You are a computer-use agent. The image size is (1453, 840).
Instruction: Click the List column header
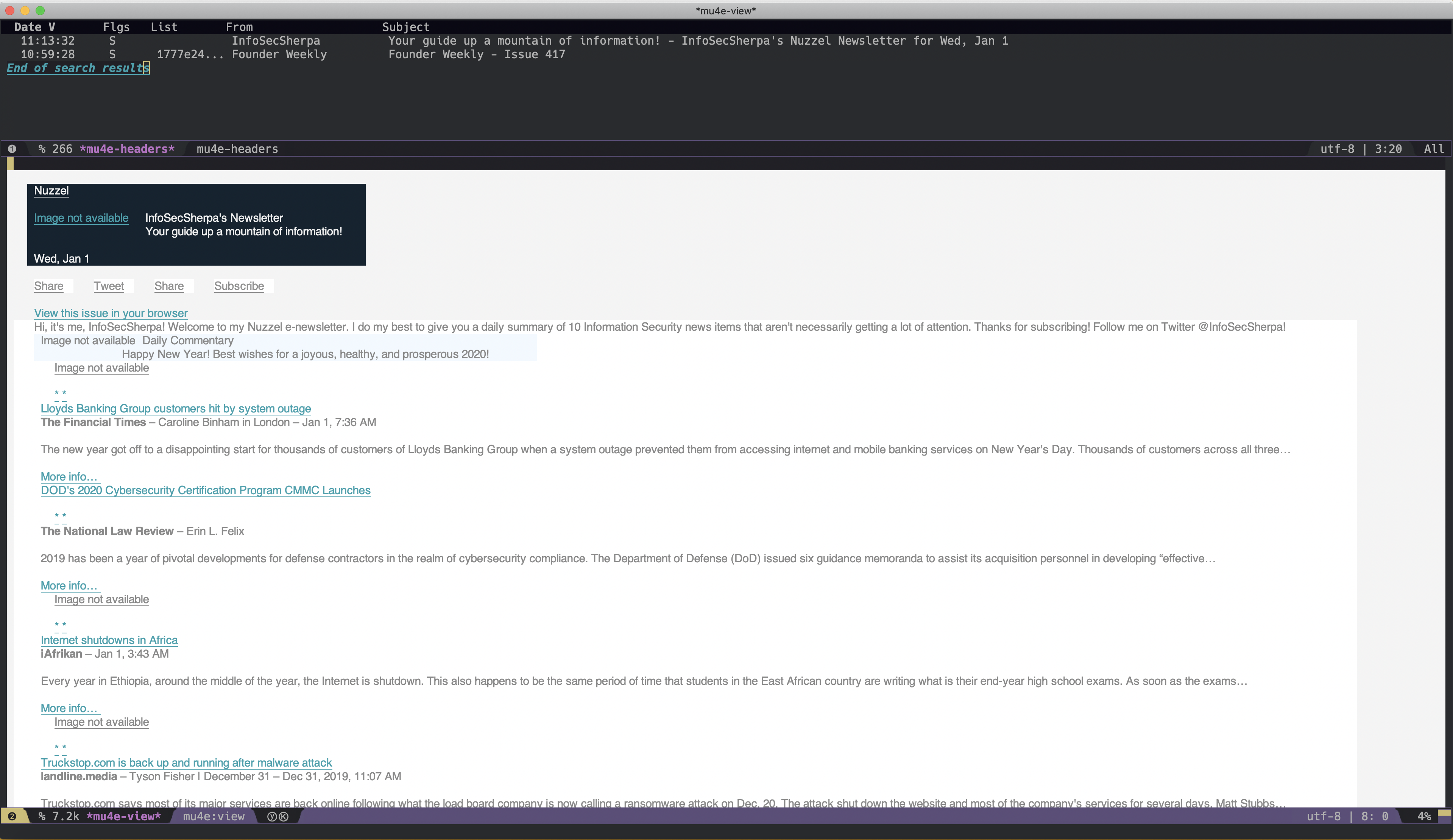point(164,27)
